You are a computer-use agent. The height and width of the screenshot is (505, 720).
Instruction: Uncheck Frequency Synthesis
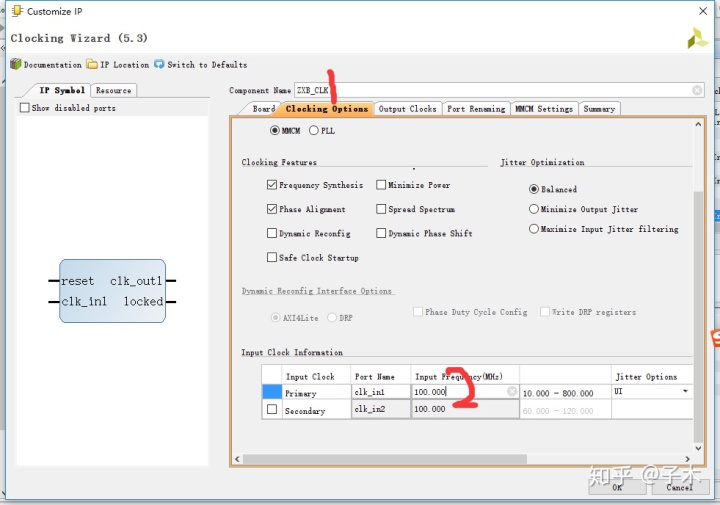click(x=272, y=185)
